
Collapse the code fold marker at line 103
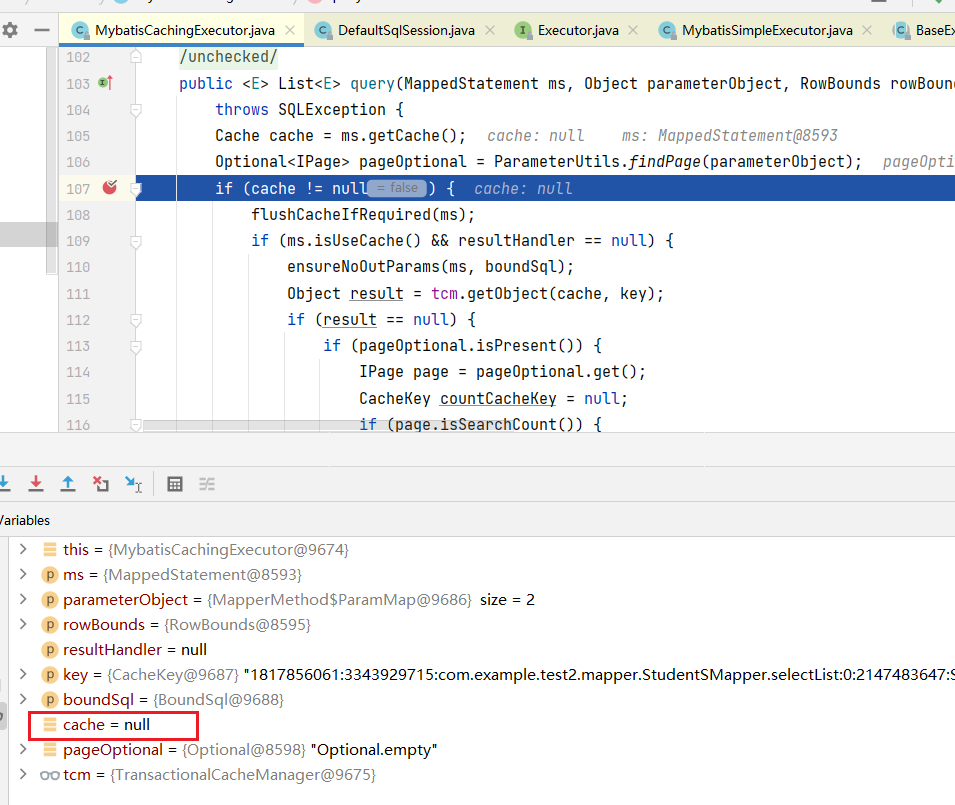(x=136, y=83)
